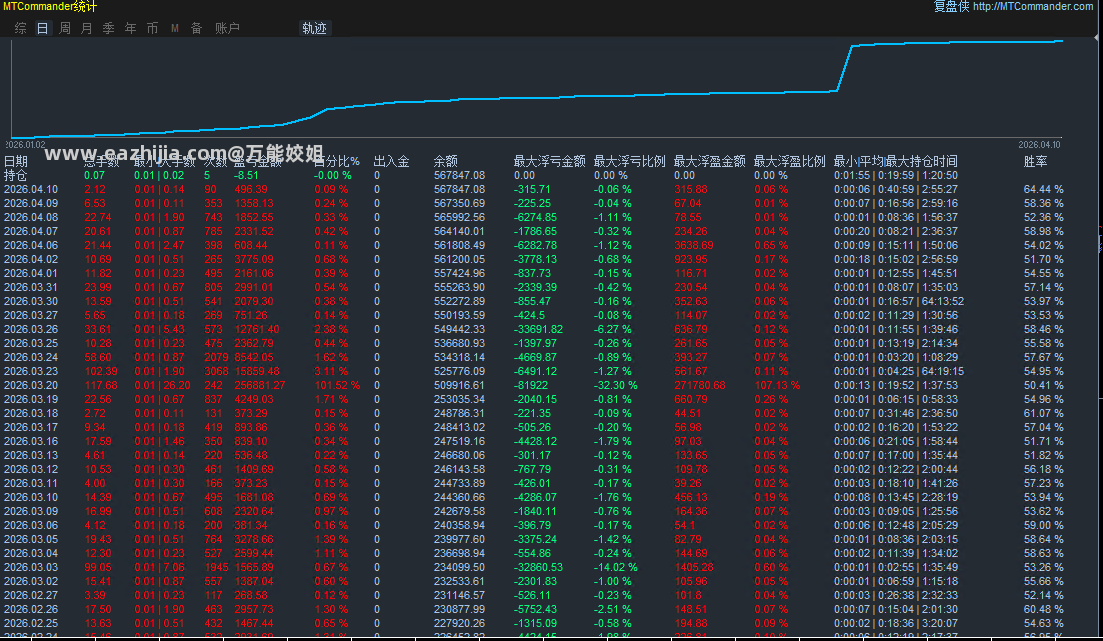Click the 最大浮亏比例 column header
The image size is (1103, 641).
[x=630, y=161]
